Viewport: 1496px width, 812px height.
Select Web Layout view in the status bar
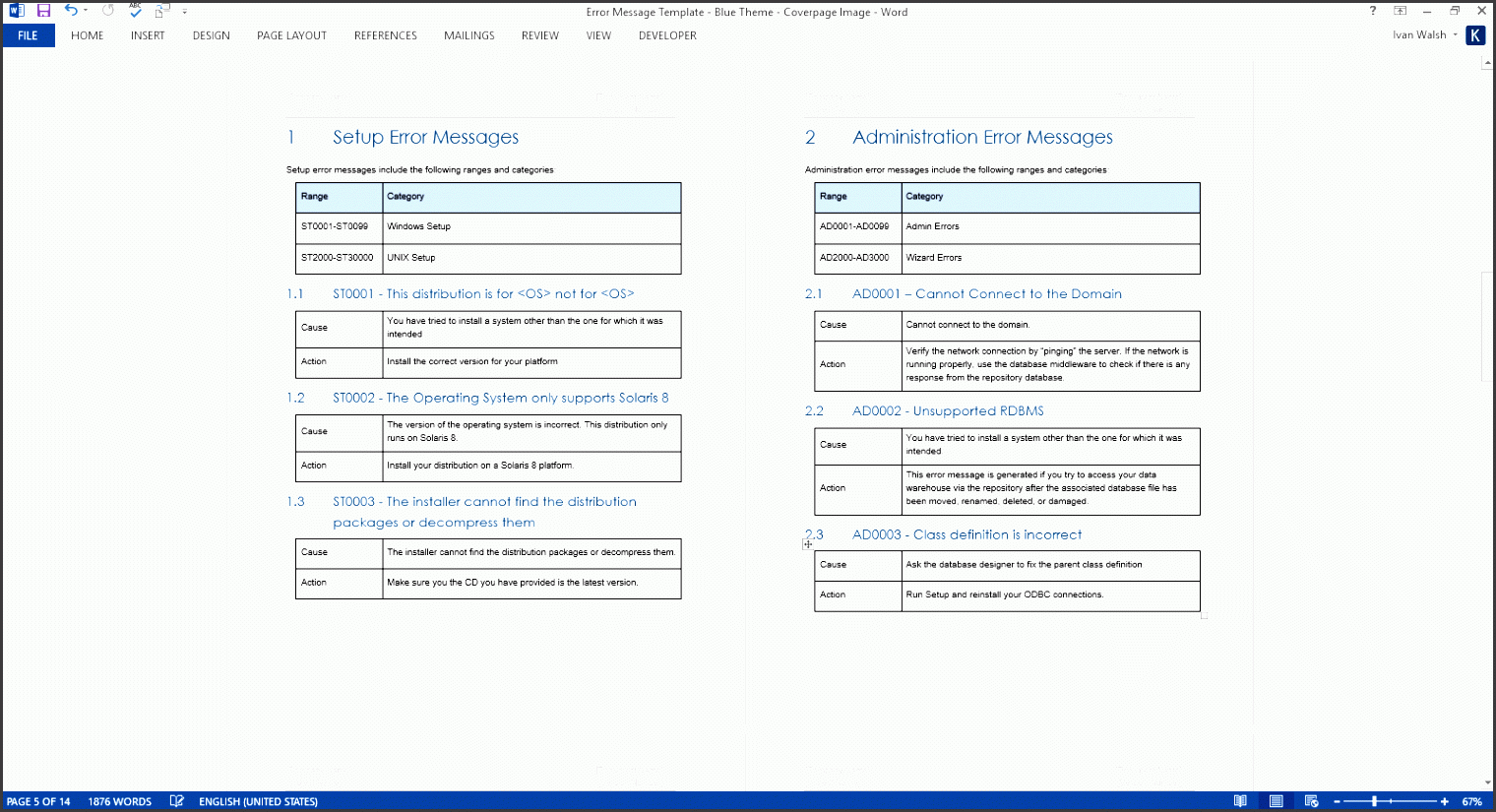point(1311,801)
